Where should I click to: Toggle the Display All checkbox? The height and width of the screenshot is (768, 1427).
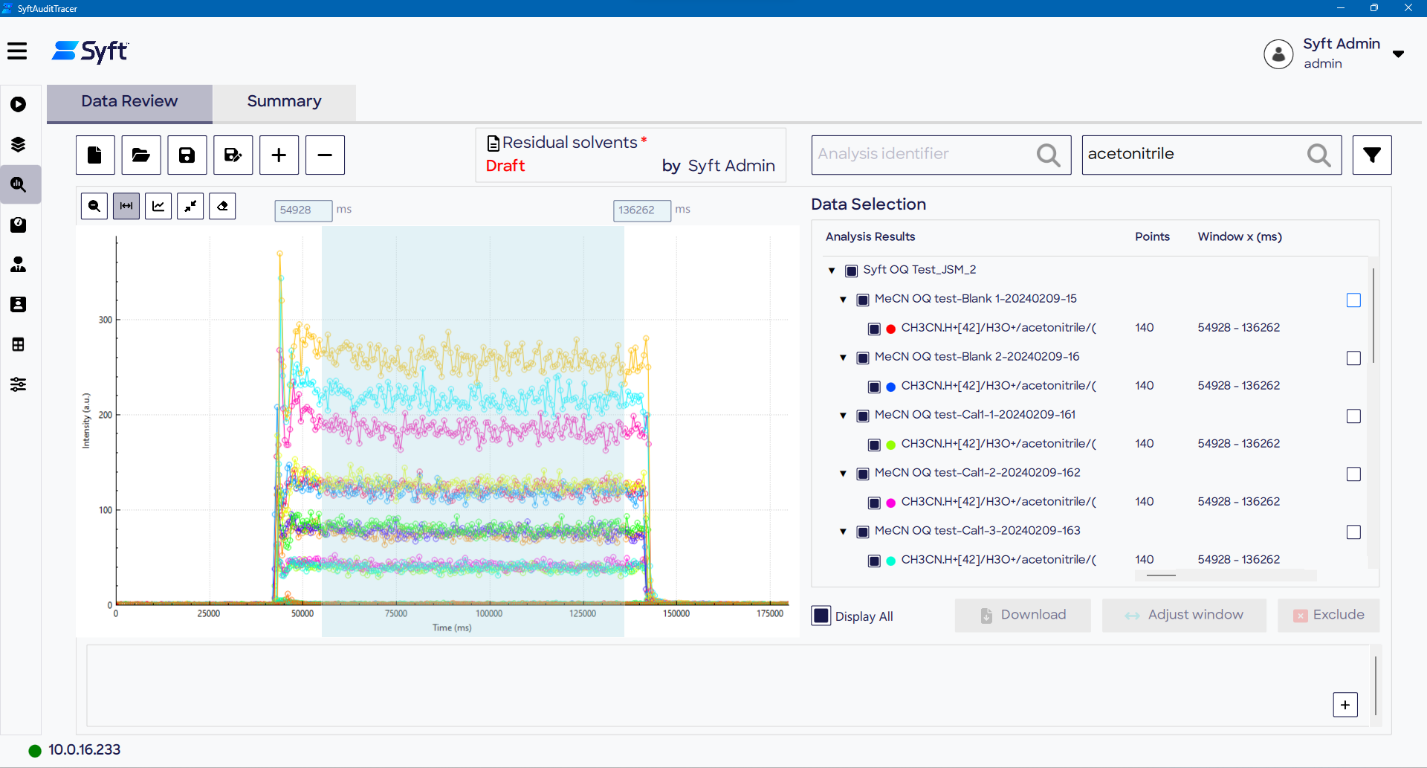pos(821,616)
